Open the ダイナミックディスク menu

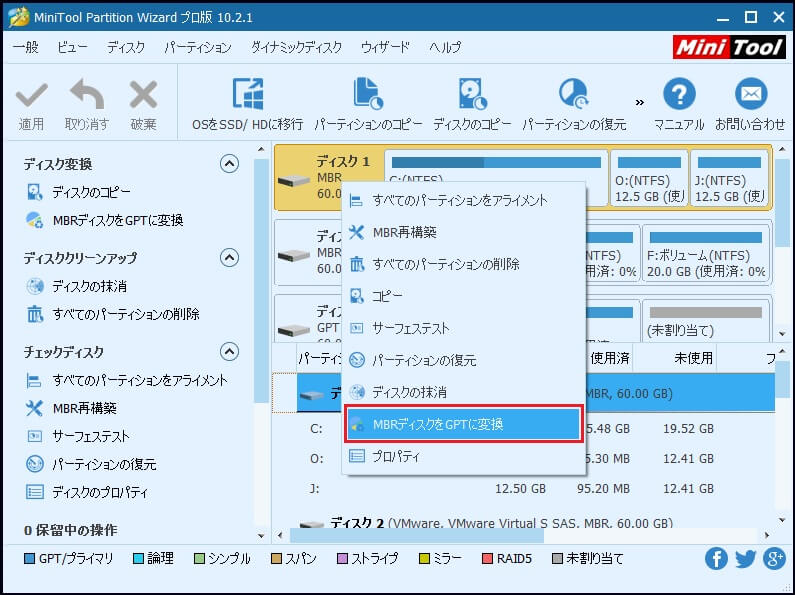[297, 47]
